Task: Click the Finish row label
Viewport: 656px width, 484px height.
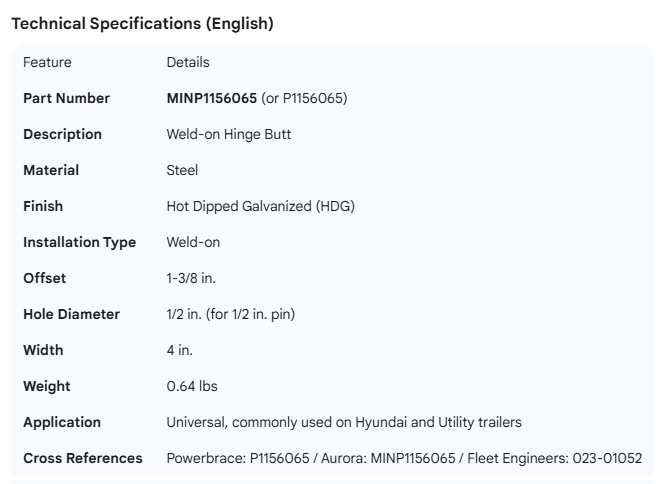Action: 43,206
